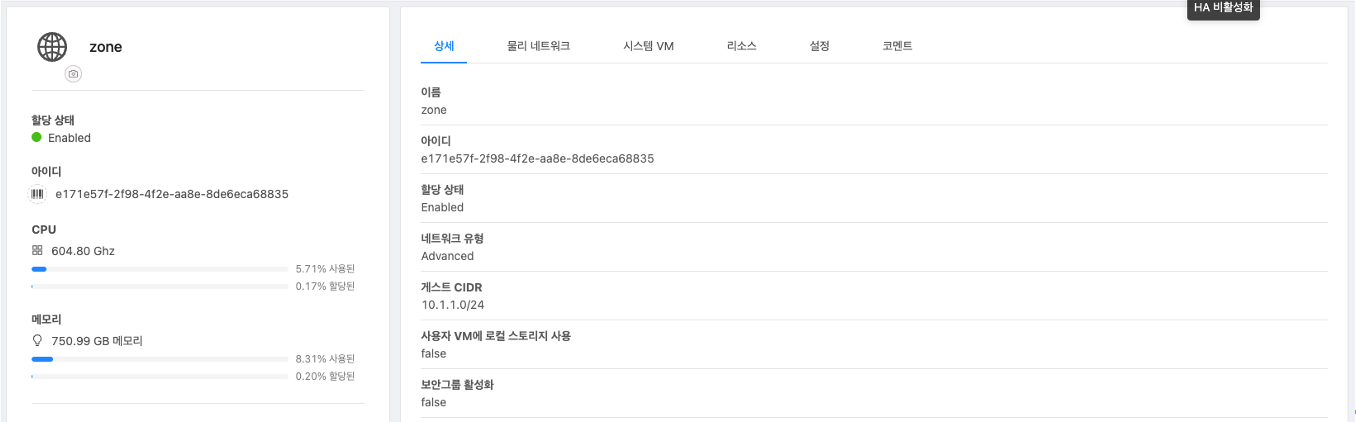This screenshot has width=1356, height=422.
Task: Click the memory 8.31% used progress bar
Action: [x=160, y=359]
